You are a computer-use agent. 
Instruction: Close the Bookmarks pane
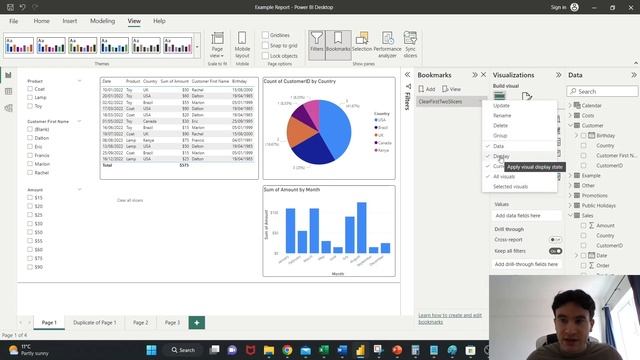click(484, 75)
